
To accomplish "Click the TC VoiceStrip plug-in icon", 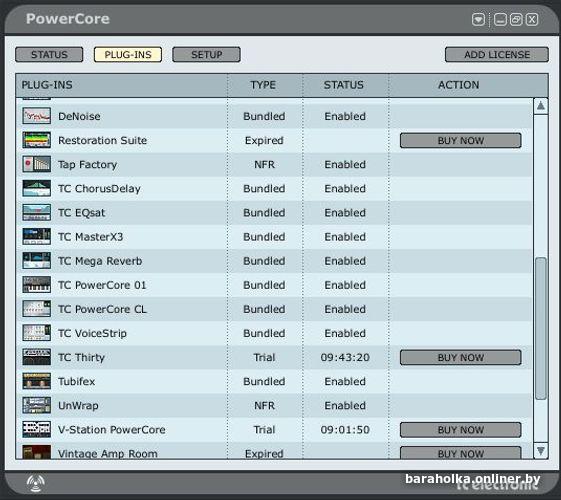I will (x=36, y=333).
